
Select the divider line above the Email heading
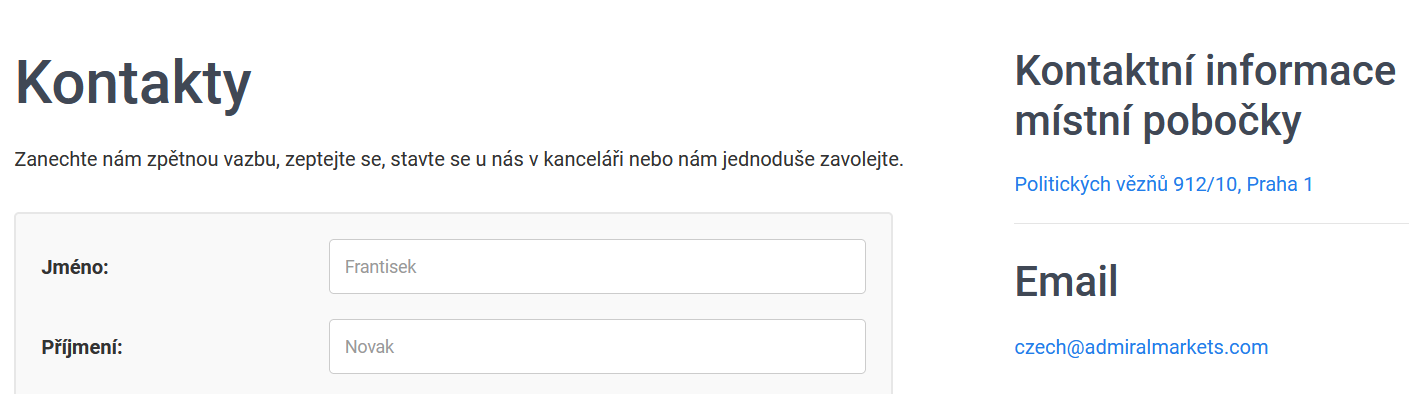point(1212,223)
